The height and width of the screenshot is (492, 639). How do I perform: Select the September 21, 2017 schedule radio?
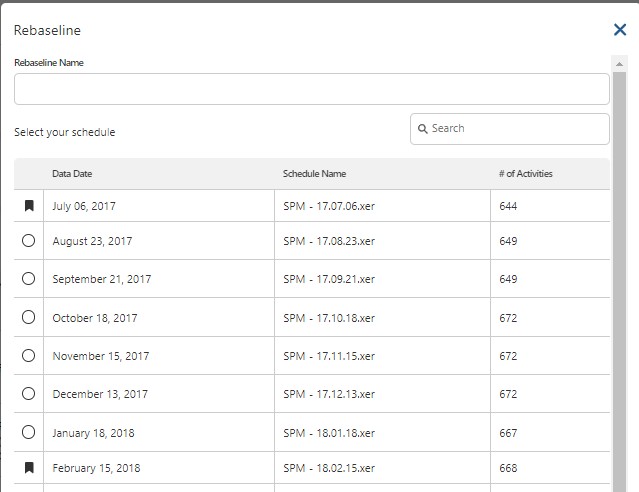(28, 279)
